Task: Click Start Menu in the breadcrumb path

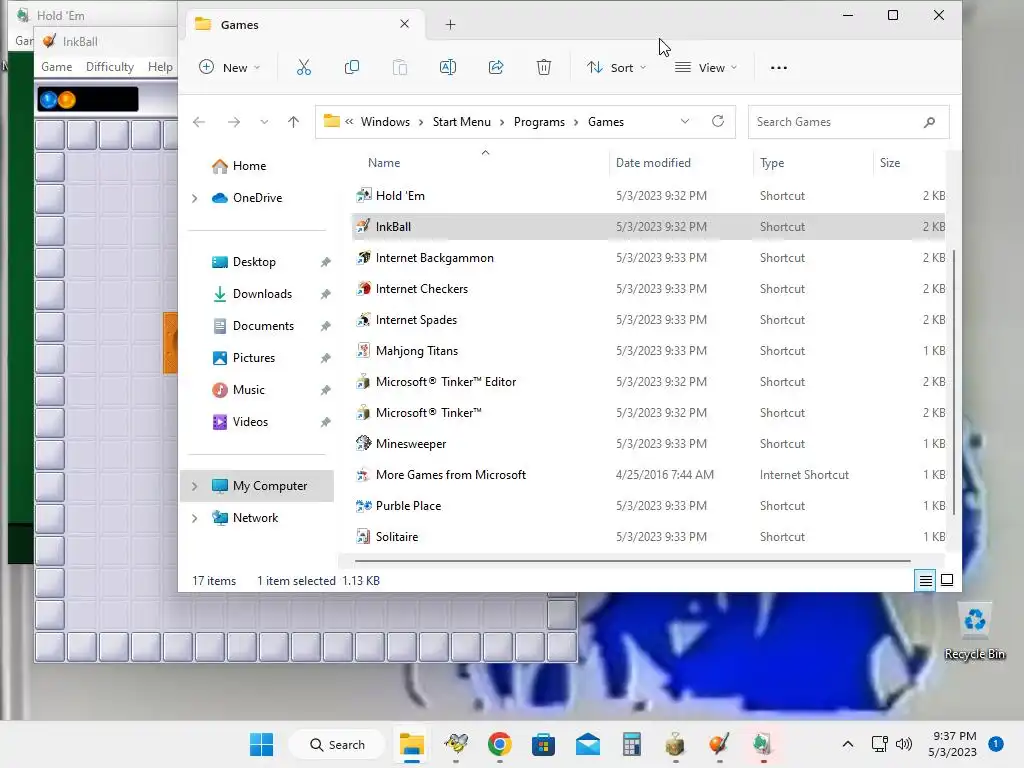Action: (x=461, y=121)
